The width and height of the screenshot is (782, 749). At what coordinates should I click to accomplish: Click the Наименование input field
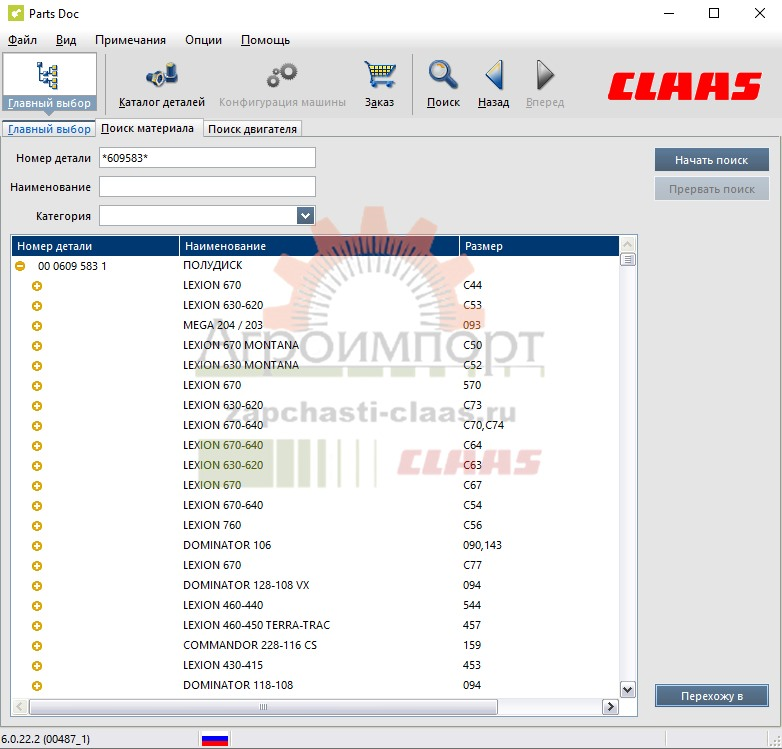(x=207, y=187)
